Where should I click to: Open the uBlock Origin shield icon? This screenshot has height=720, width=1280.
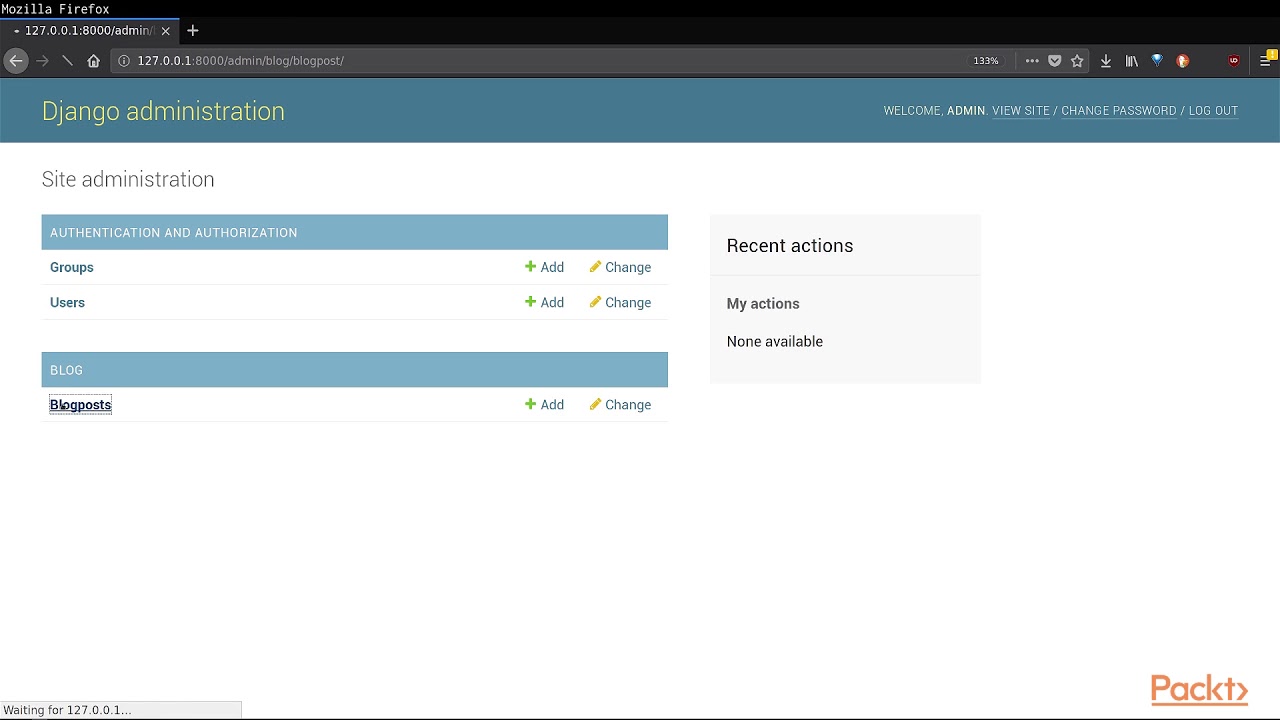tap(1234, 61)
